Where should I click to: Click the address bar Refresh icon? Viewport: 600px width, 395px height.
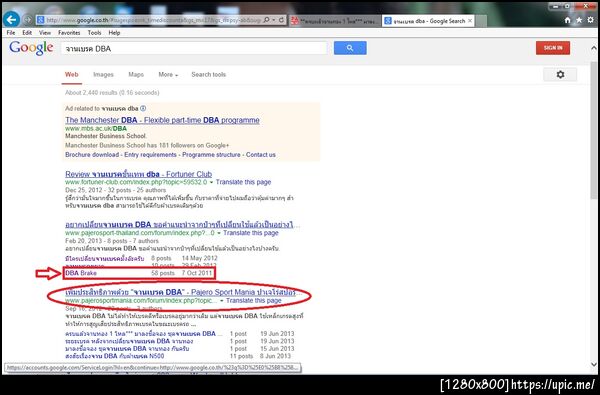(281, 20)
